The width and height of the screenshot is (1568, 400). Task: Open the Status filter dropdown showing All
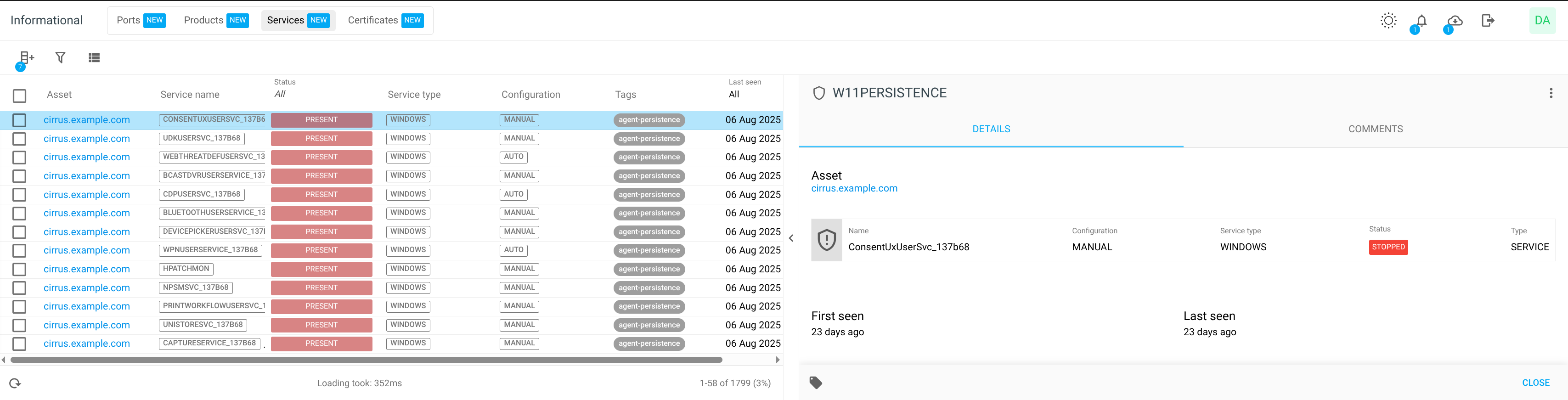click(281, 94)
